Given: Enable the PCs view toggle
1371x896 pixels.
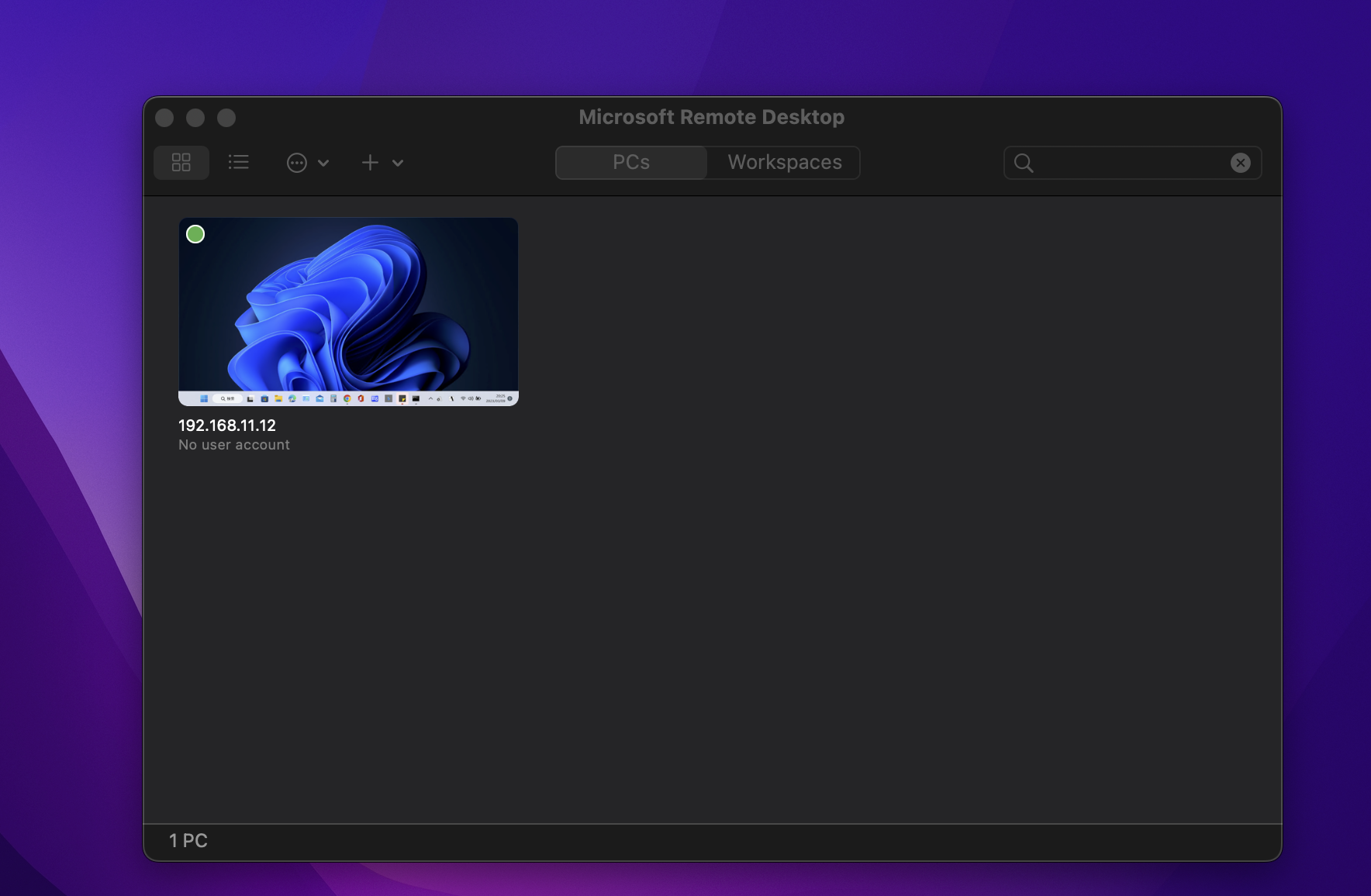Looking at the screenshot, I should pyautogui.click(x=630, y=163).
